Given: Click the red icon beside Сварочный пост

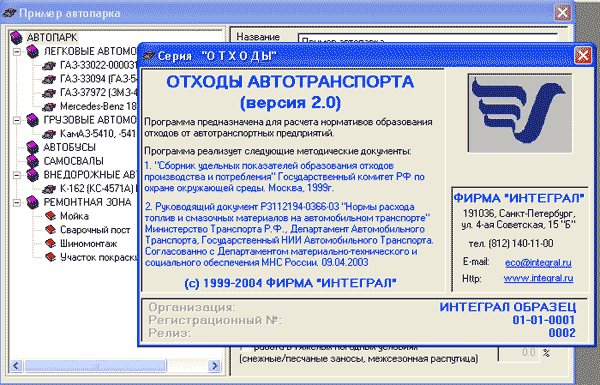Looking at the screenshot, I should point(50,230).
